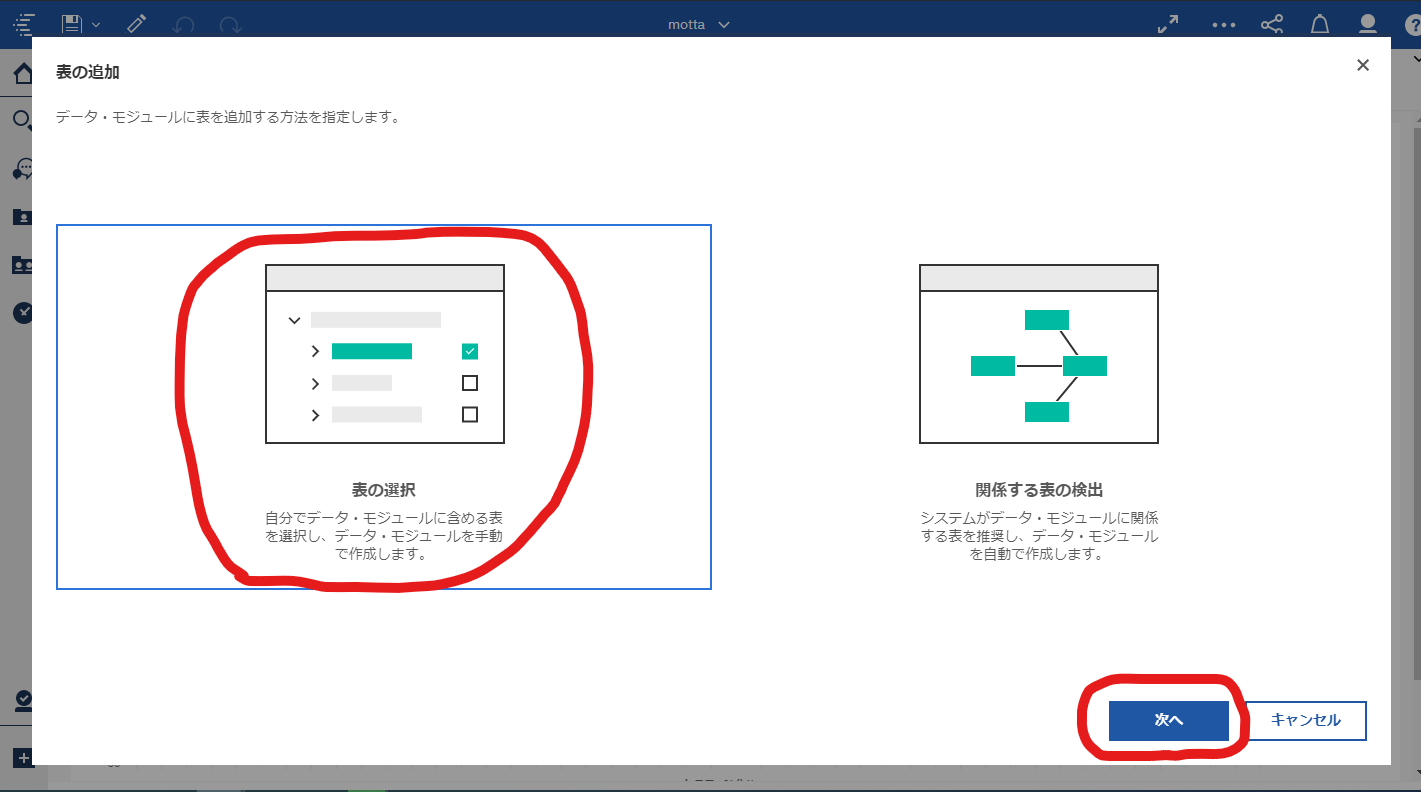This screenshot has height=792, width=1421.
Task: Open the assistant chat bubble icon
Action: click(22, 168)
